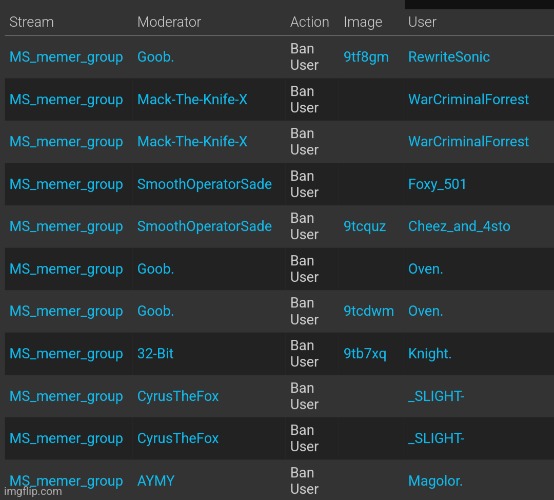
Task: Open second _SLIGHT- user link
Action: coord(436,439)
